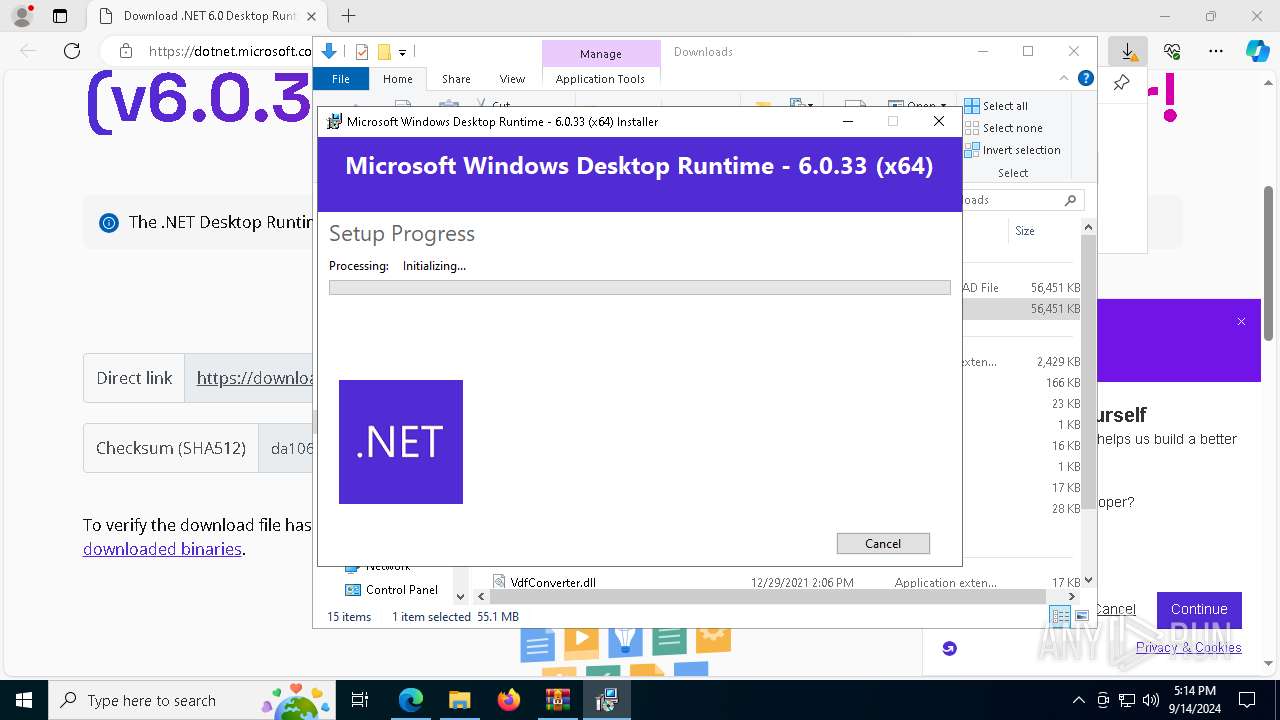
Task: Switch to the View ribbon tab
Action: point(512,79)
